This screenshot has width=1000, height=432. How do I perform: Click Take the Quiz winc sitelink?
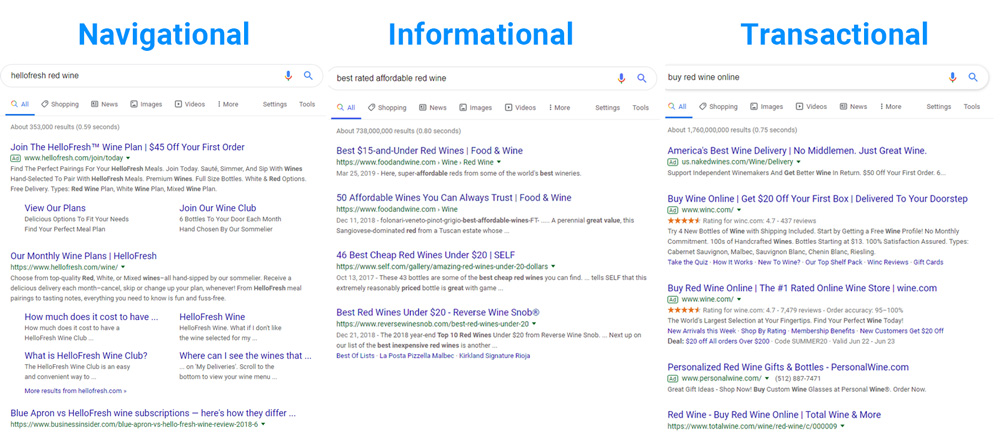pos(688,262)
